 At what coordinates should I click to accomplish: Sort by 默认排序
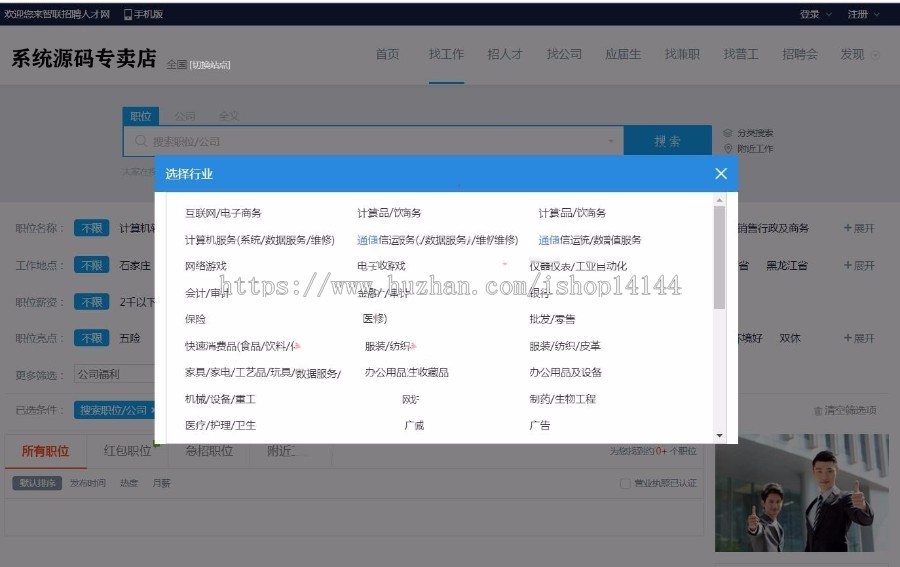point(37,483)
